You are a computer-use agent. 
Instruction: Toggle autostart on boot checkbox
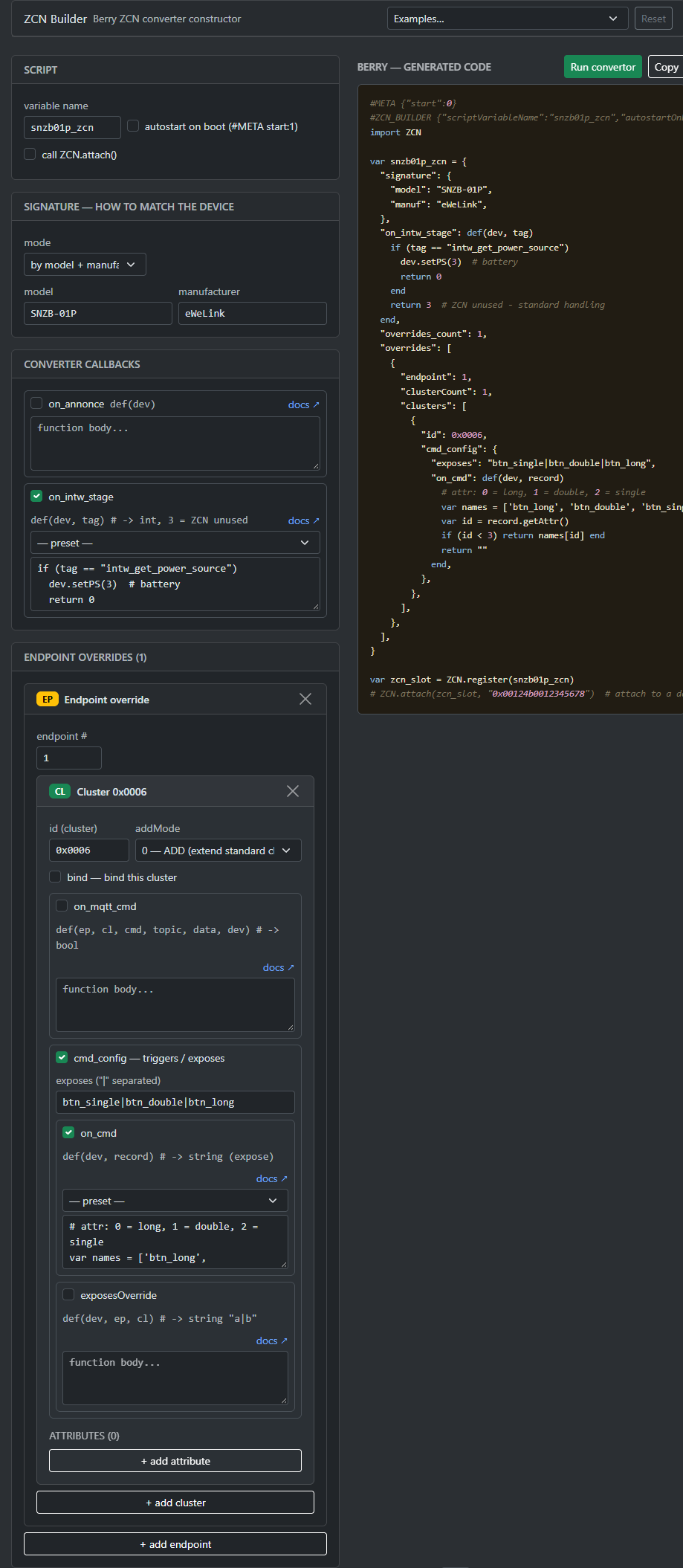(x=133, y=126)
